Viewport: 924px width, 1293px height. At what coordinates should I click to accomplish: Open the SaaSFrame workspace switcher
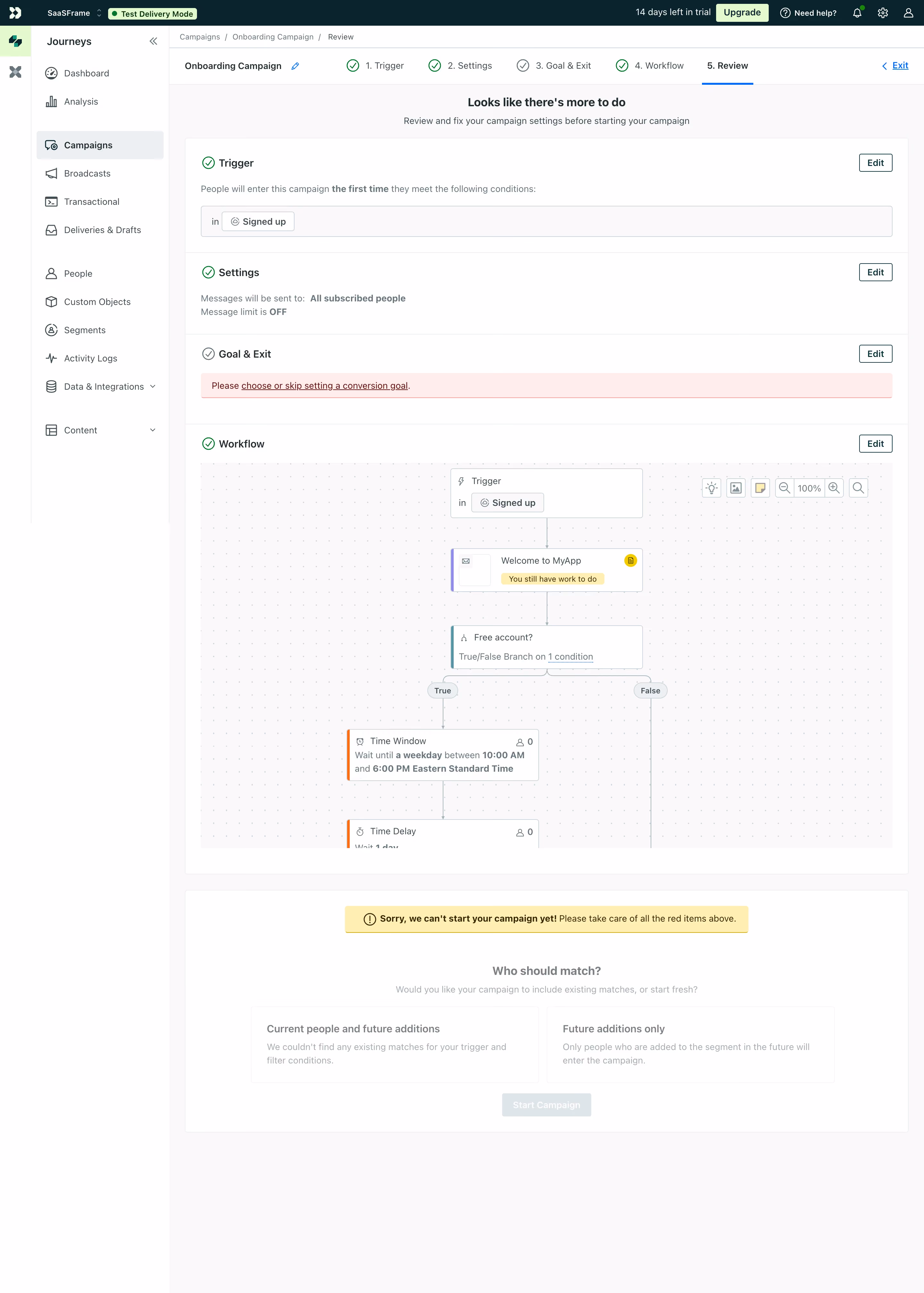point(74,13)
